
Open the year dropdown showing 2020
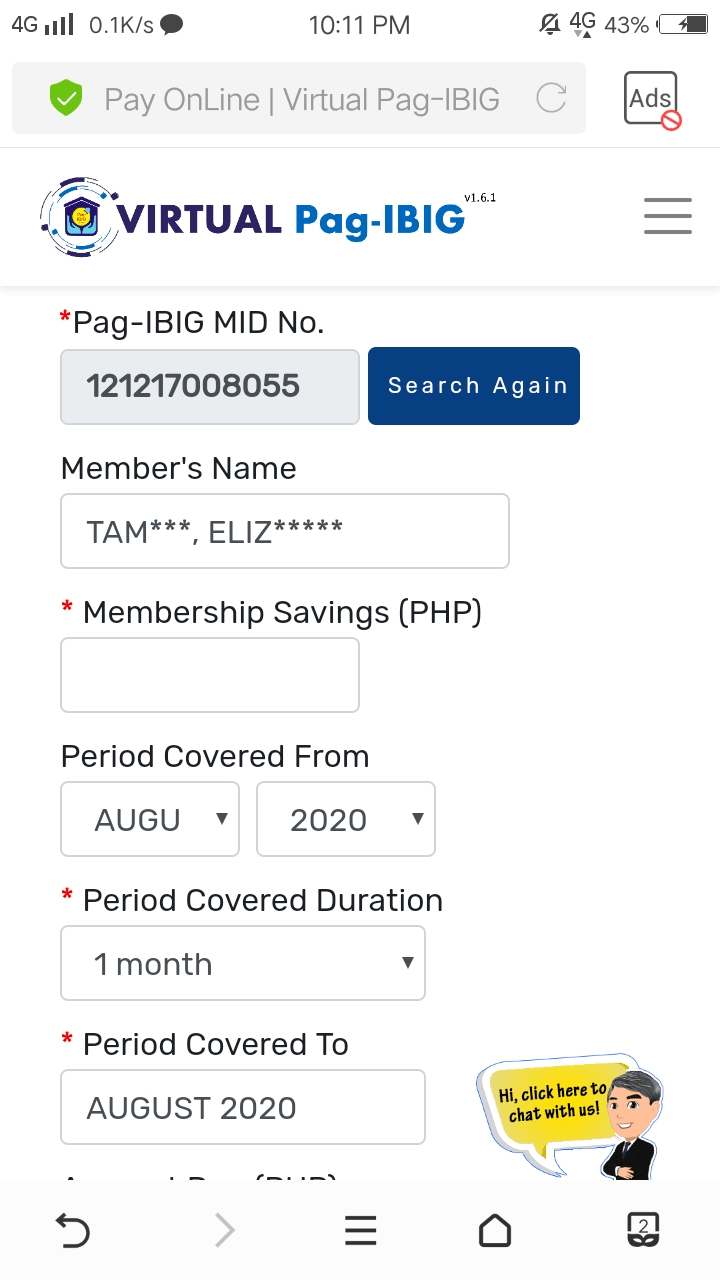[x=345, y=820]
